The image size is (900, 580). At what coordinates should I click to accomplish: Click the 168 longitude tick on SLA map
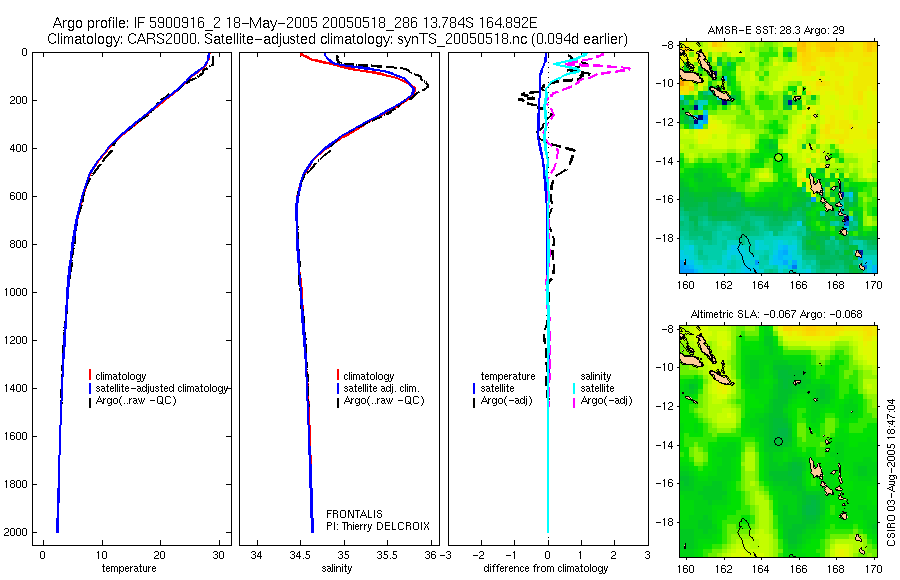pyautogui.click(x=836, y=569)
